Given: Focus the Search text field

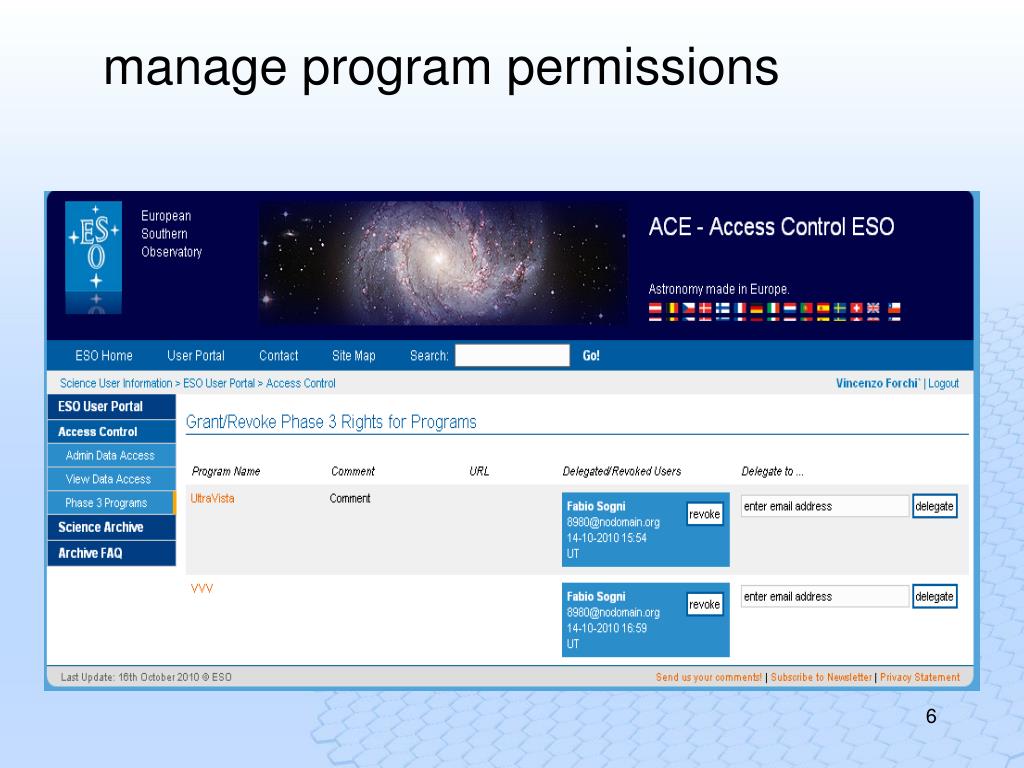Looking at the screenshot, I should 512,356.
